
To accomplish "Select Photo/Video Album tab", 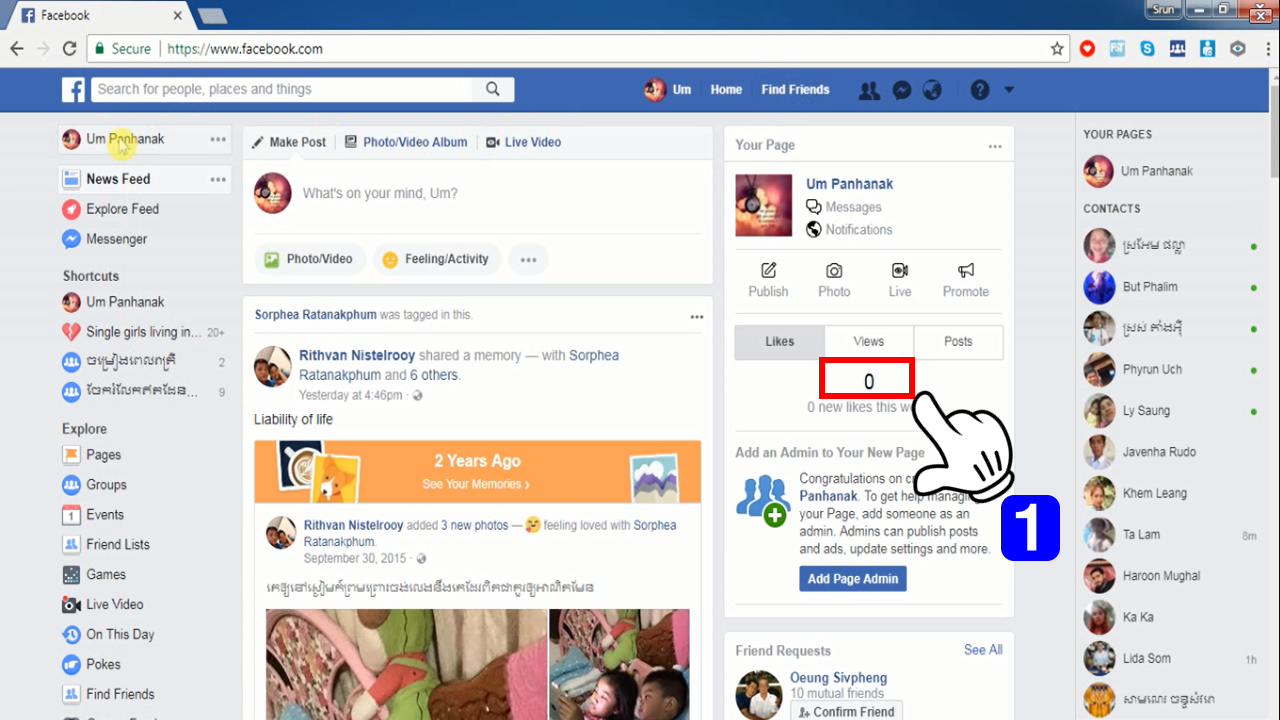I will [x=406, y=142].
